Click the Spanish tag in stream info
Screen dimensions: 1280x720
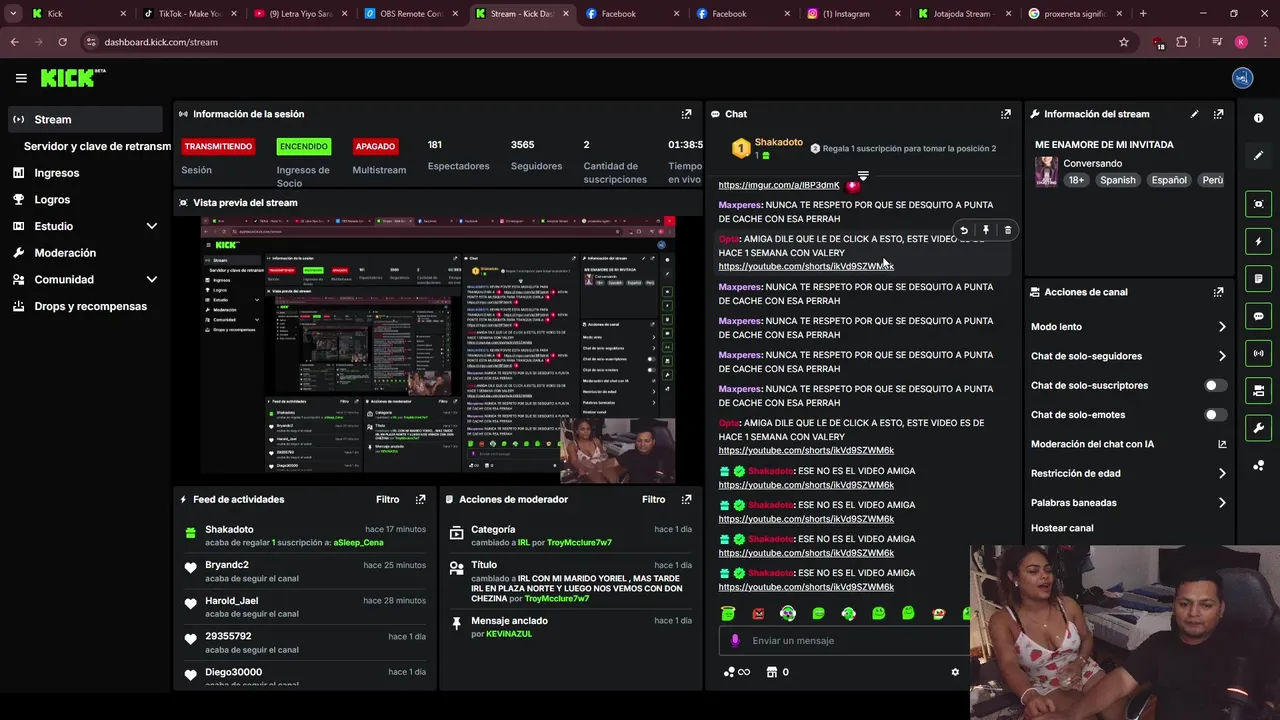1117,180
